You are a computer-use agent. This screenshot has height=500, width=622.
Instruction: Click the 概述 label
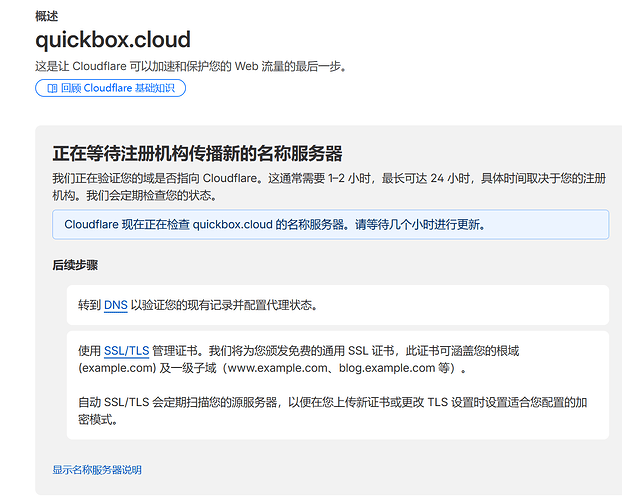click(46, 16)
